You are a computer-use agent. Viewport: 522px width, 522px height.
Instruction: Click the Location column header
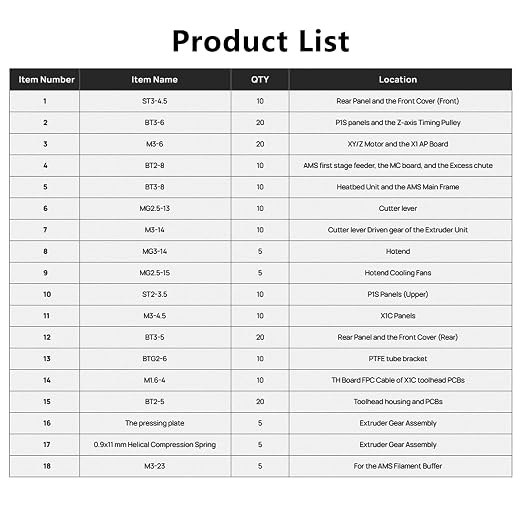pyautogui.click(x=400, y=80)
